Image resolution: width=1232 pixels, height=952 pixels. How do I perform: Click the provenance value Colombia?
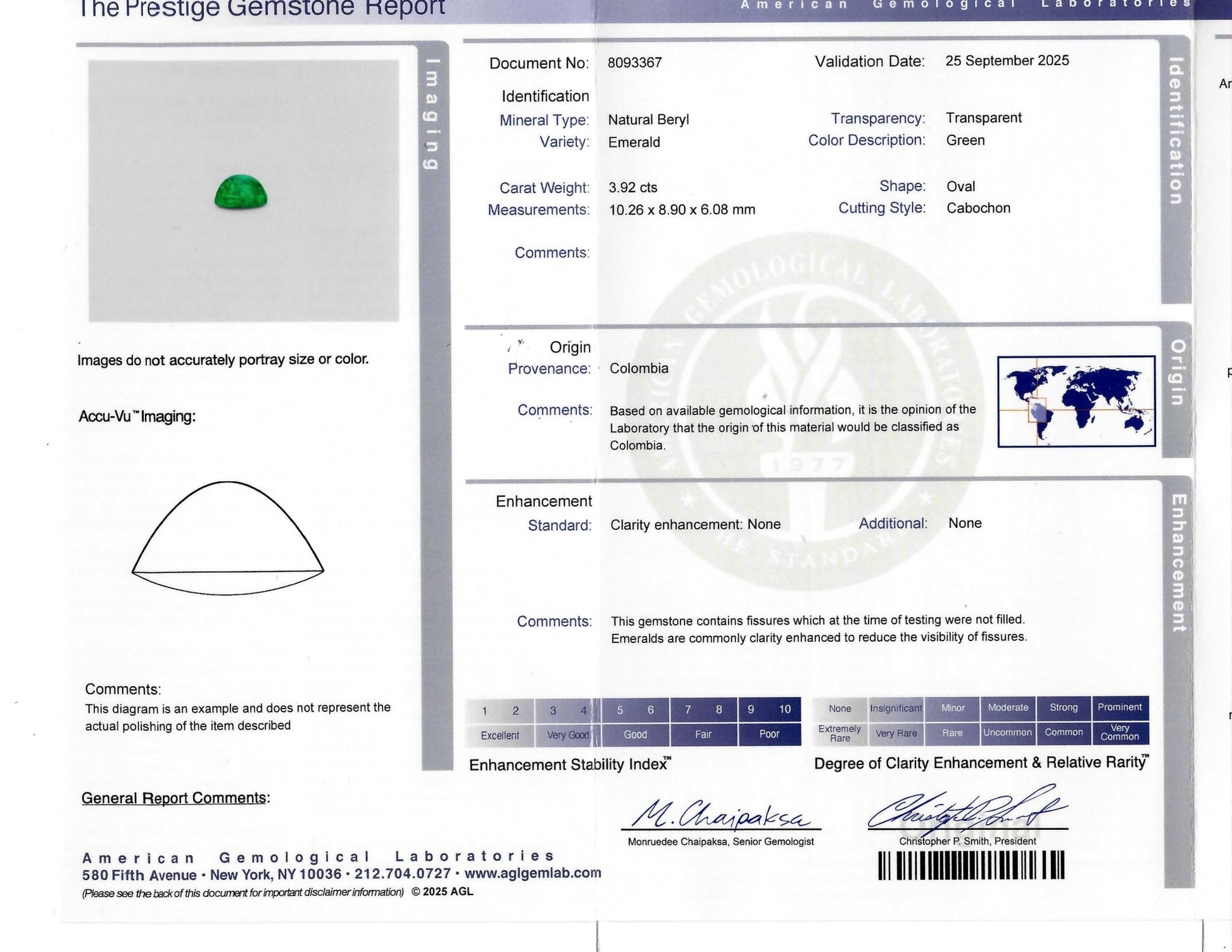639,368
